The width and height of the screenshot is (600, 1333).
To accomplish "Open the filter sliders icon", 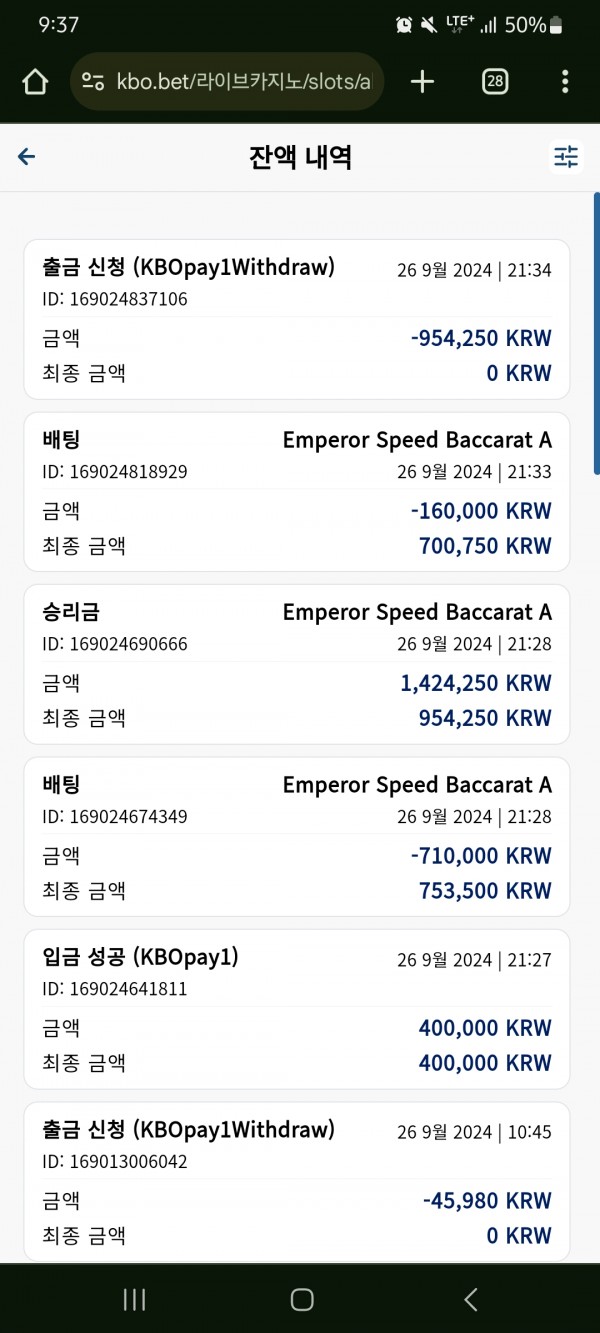I will coord(566,157).
